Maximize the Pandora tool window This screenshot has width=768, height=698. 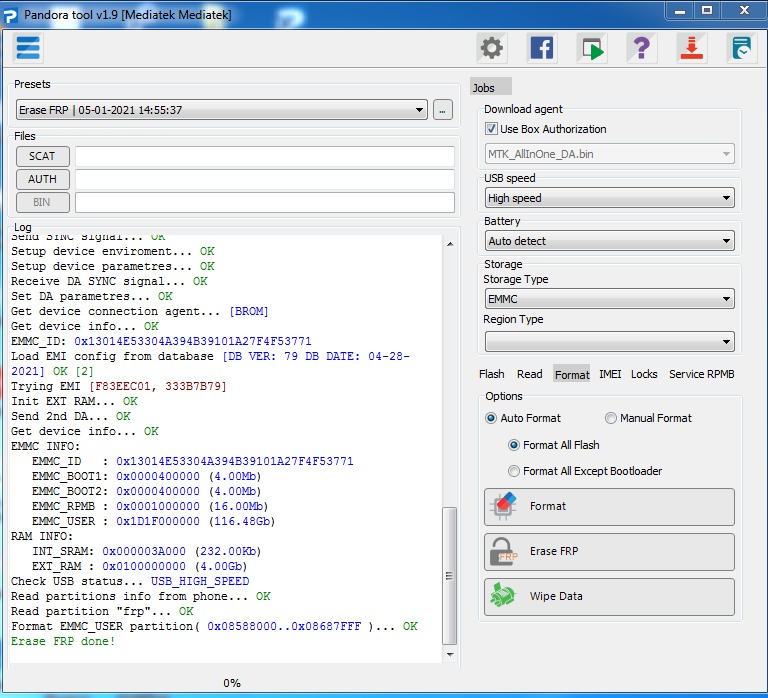point(706,11)
